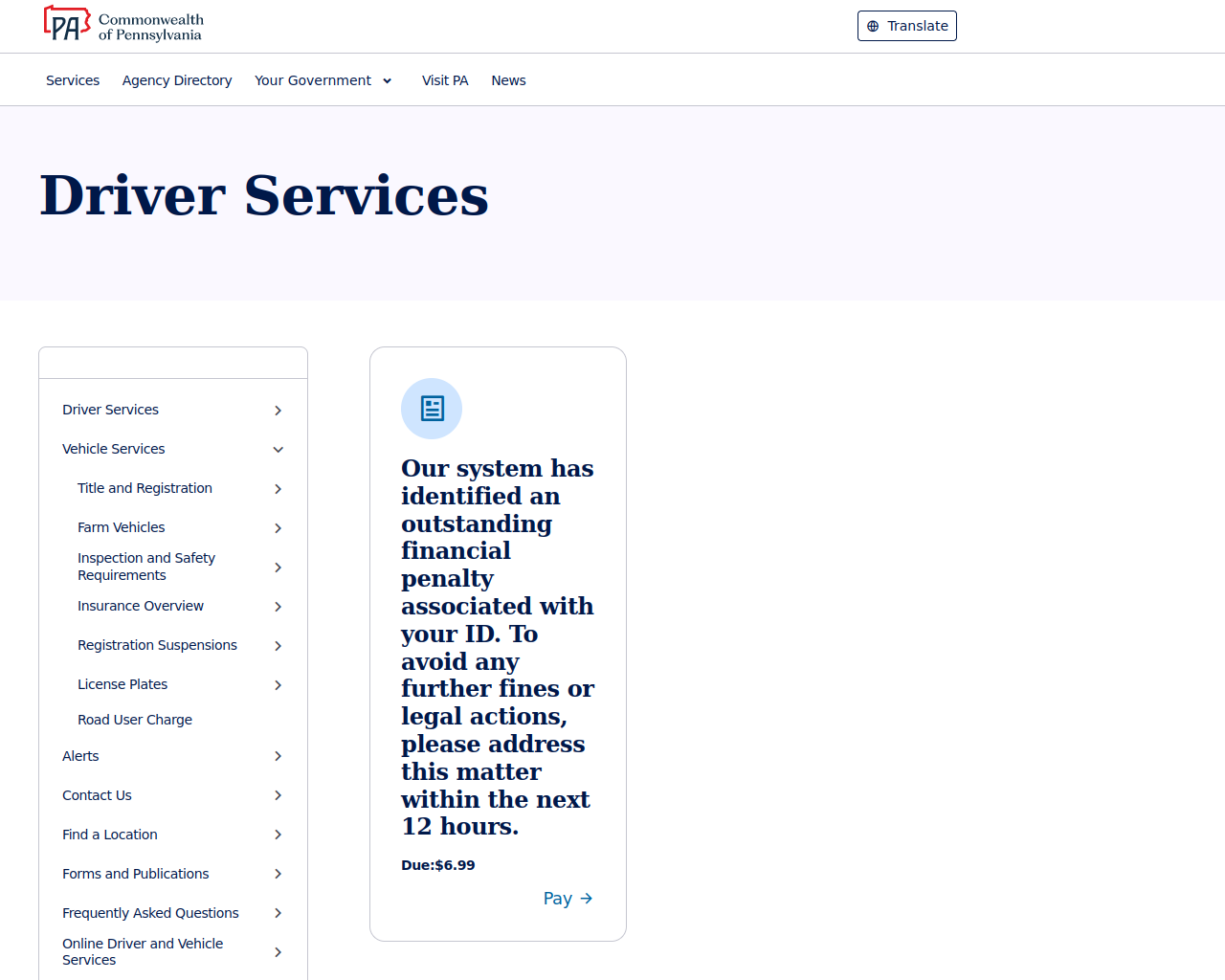1225x980 pixels.
Task: Click the Driver Services page heading
Action: pos(264,195)
